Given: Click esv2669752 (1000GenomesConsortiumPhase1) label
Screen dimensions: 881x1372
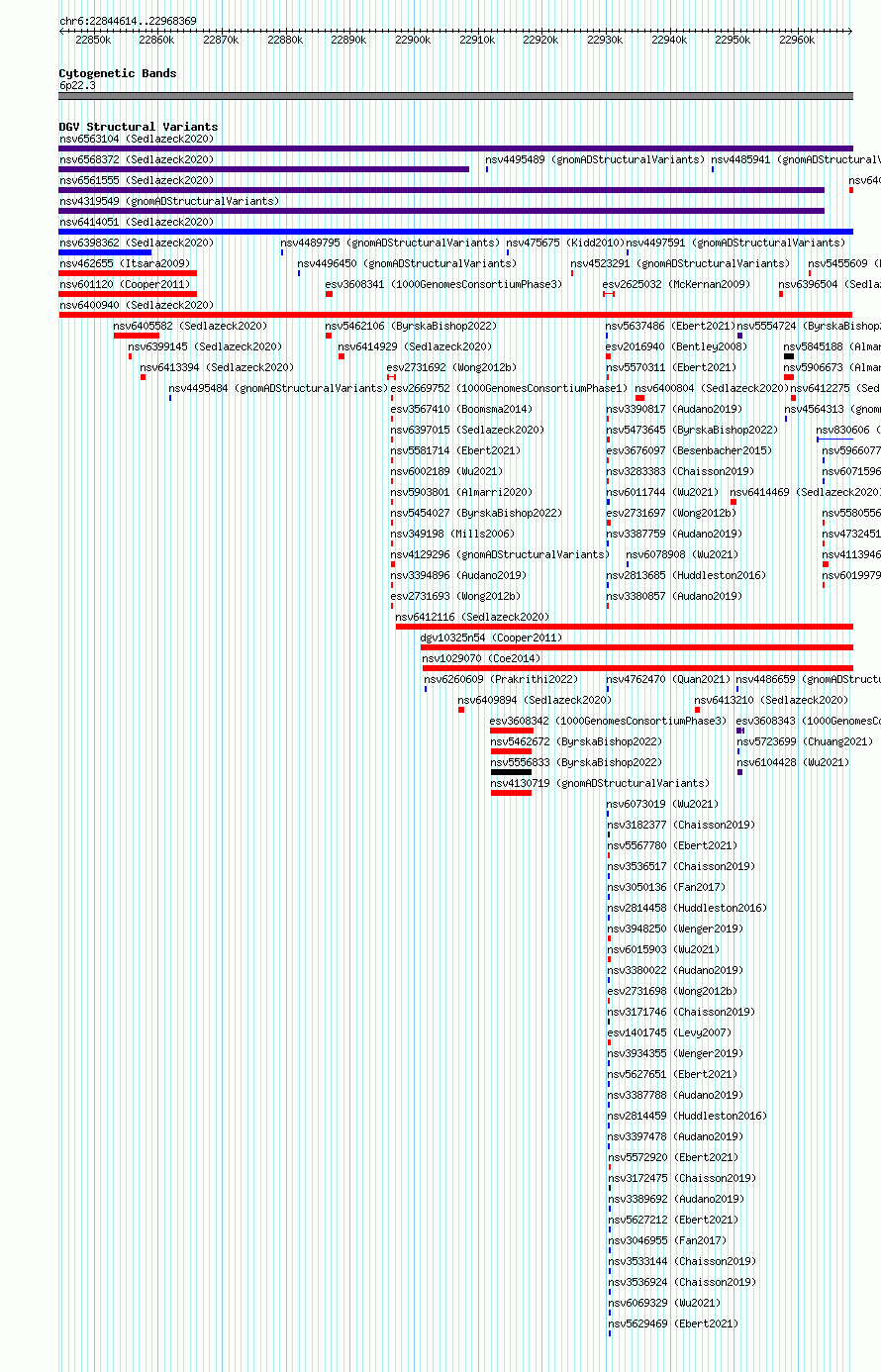Looking at the screenshot, I should click(x=509, y=388).
